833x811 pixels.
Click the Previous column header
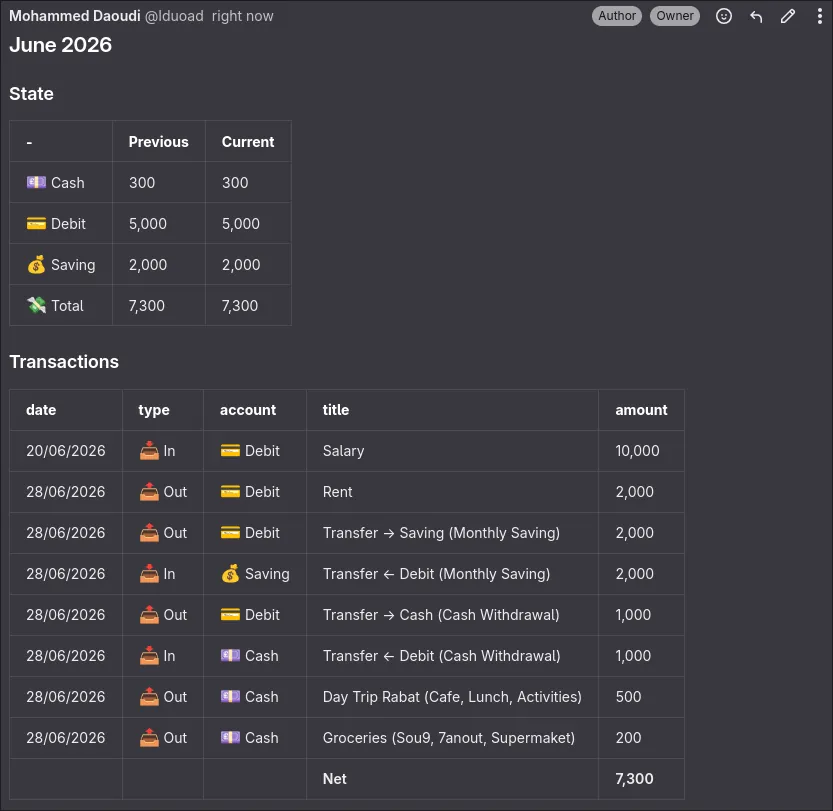158,142
